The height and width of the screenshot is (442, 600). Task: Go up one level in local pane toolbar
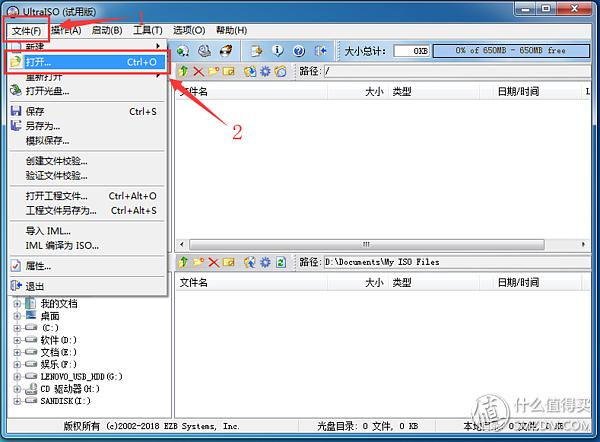[183, 262]
